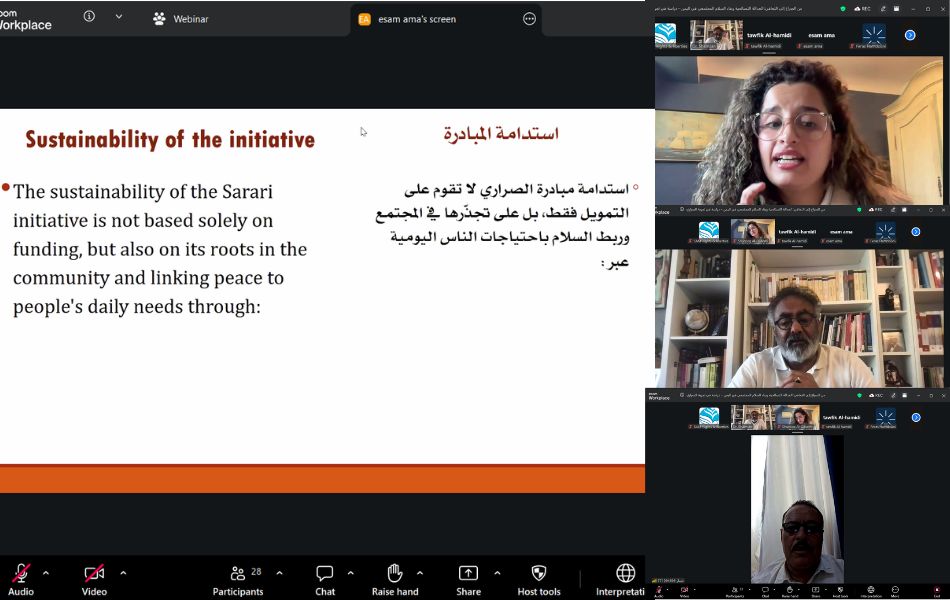The width and height of the screenshot is (950, 600).
Task: Expand the arrow next to Participants
Action: click(x=279, y=573)
